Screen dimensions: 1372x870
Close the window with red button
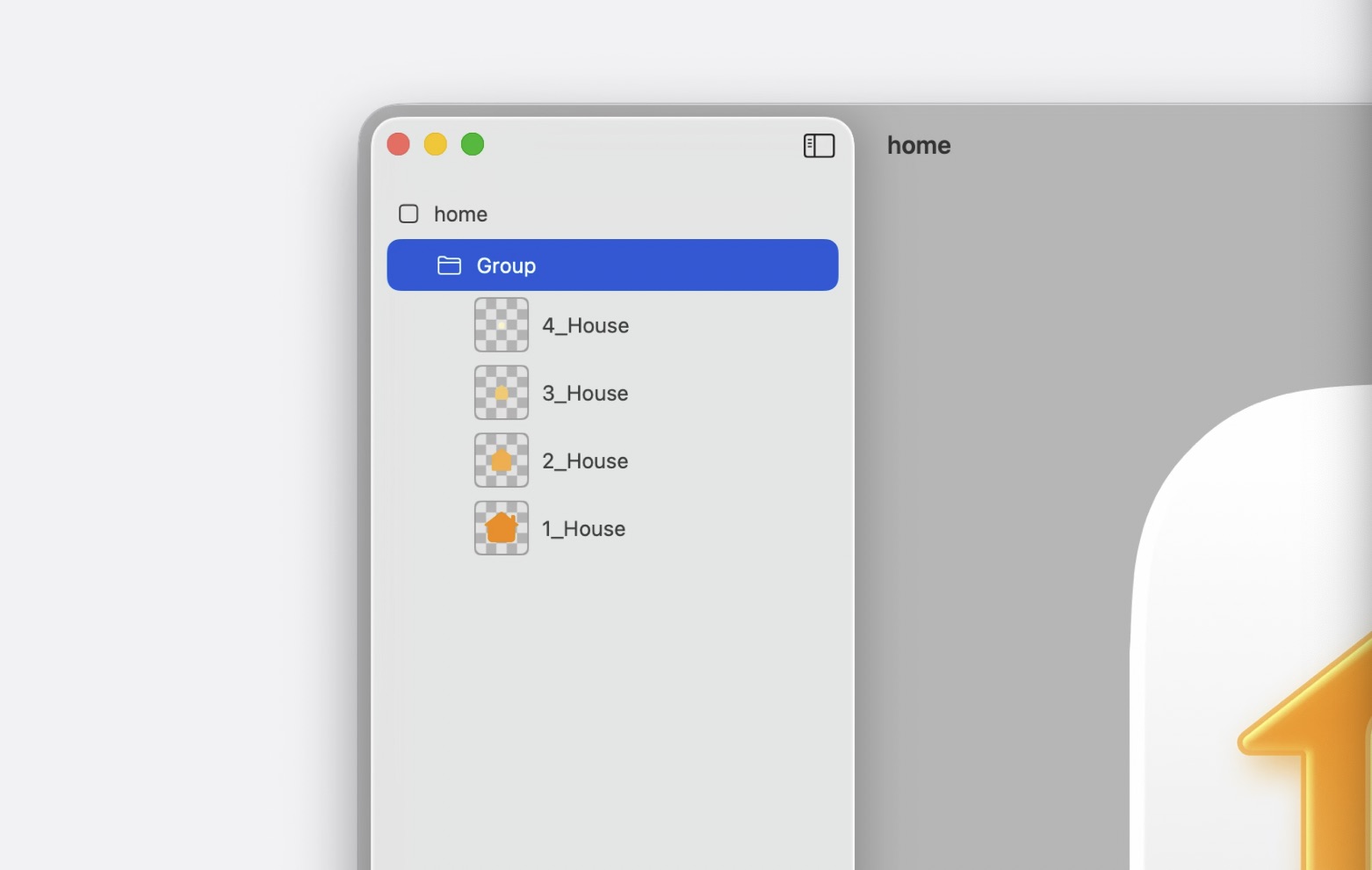pyautogui.click(x=399, y=144)
